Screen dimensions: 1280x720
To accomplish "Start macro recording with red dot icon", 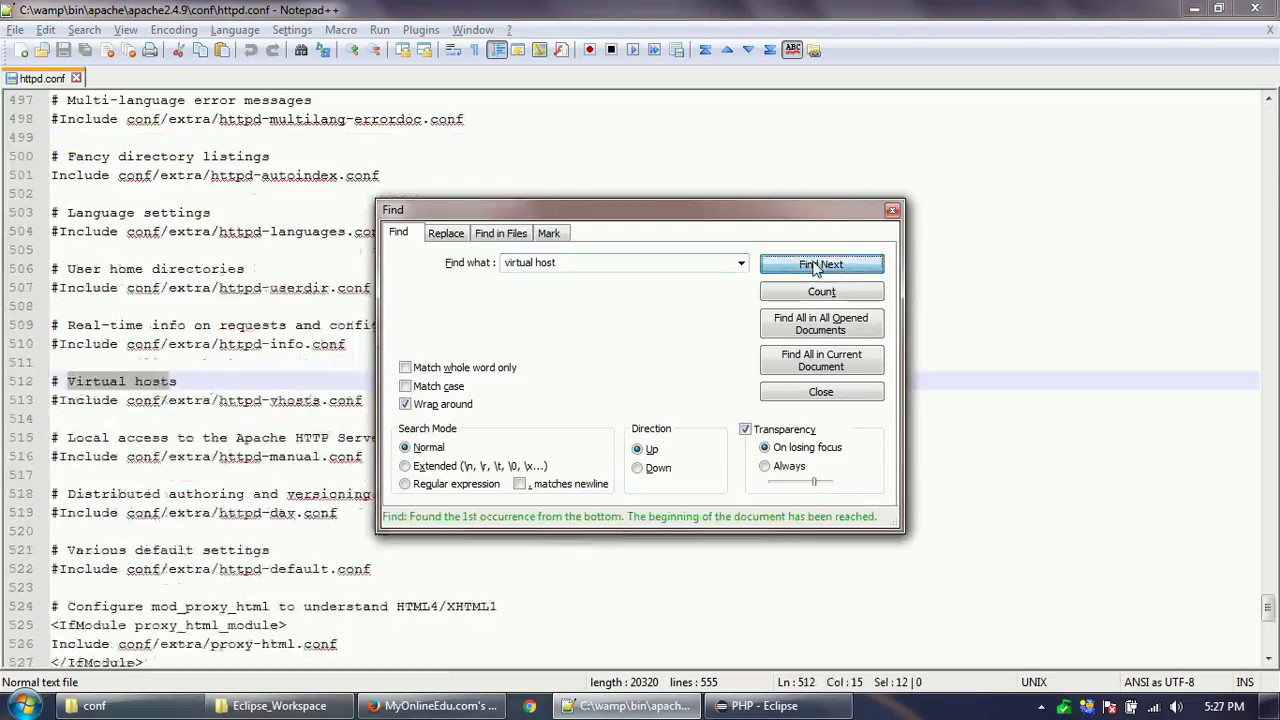I will click(590, 50).
